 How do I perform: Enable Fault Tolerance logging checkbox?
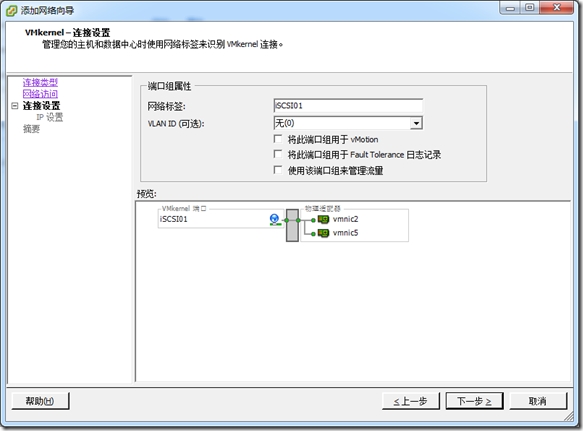click(x=278, y=154)
